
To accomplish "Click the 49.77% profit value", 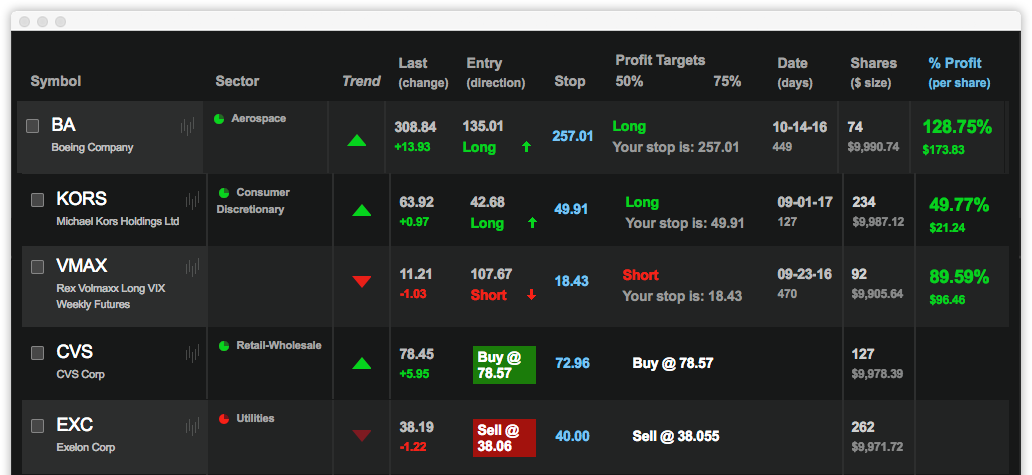I will [x=959, y=205].
